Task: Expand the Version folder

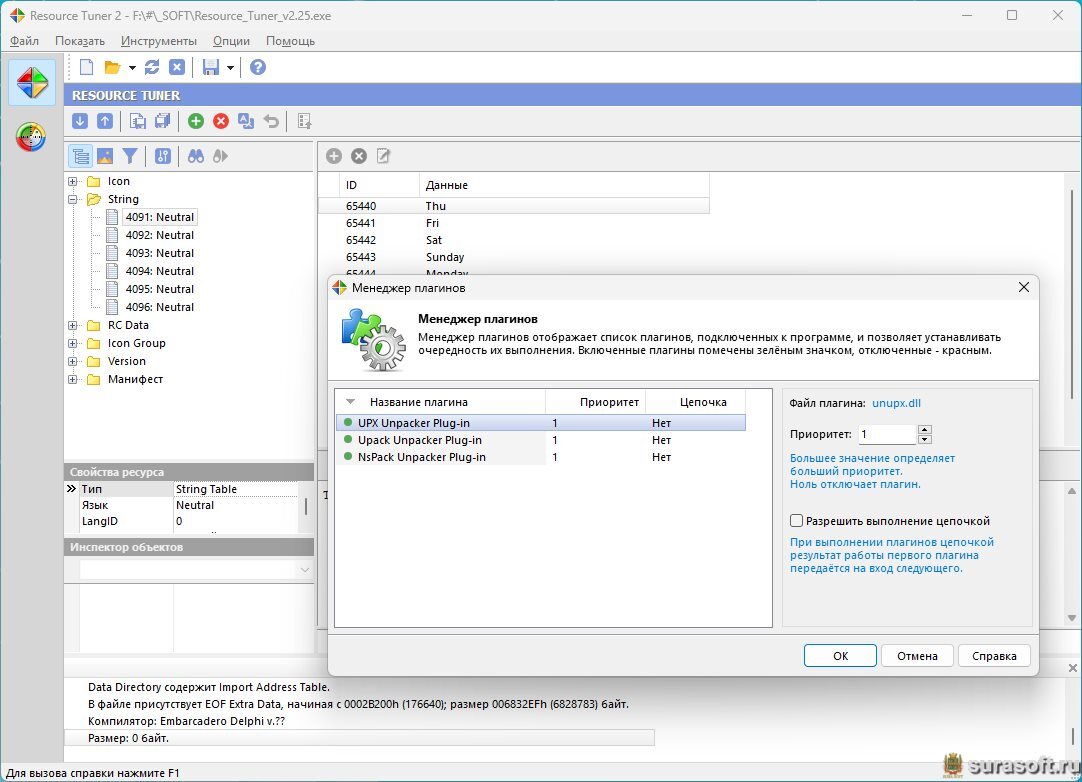Action: pos(72,361)
